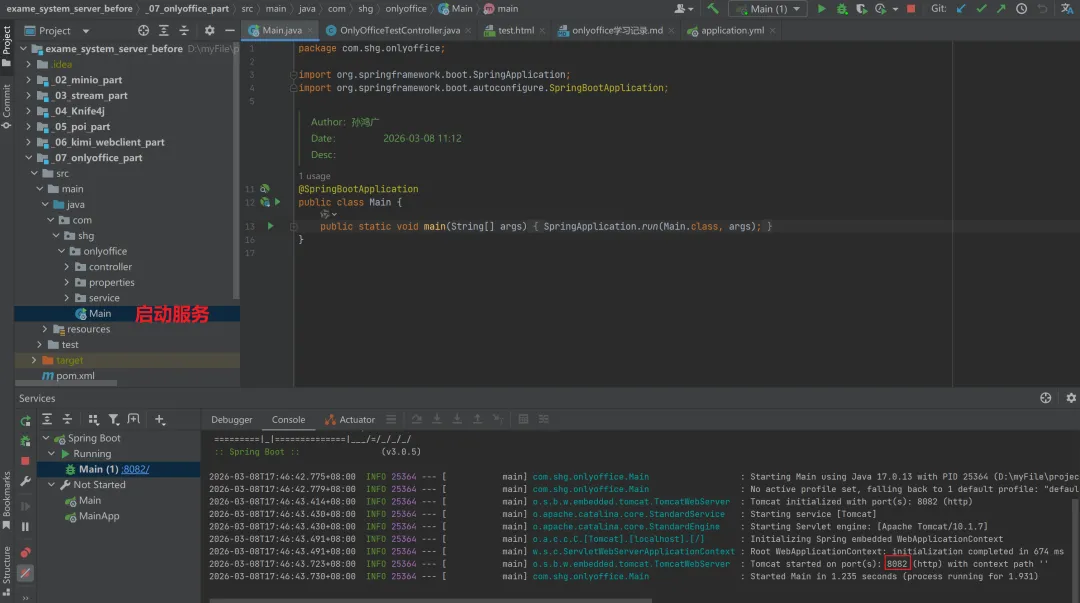
Task: Switch to the OnlyOfficeTestController.java tab
Action: (398, 31)
